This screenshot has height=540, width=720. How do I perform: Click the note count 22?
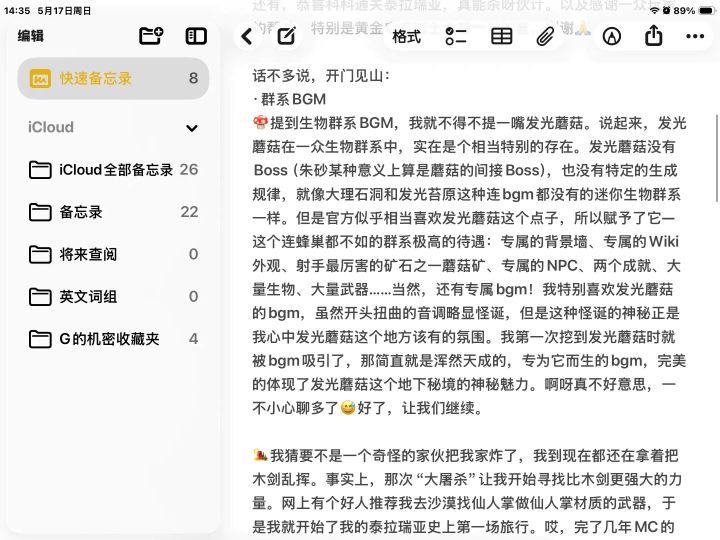189,212
